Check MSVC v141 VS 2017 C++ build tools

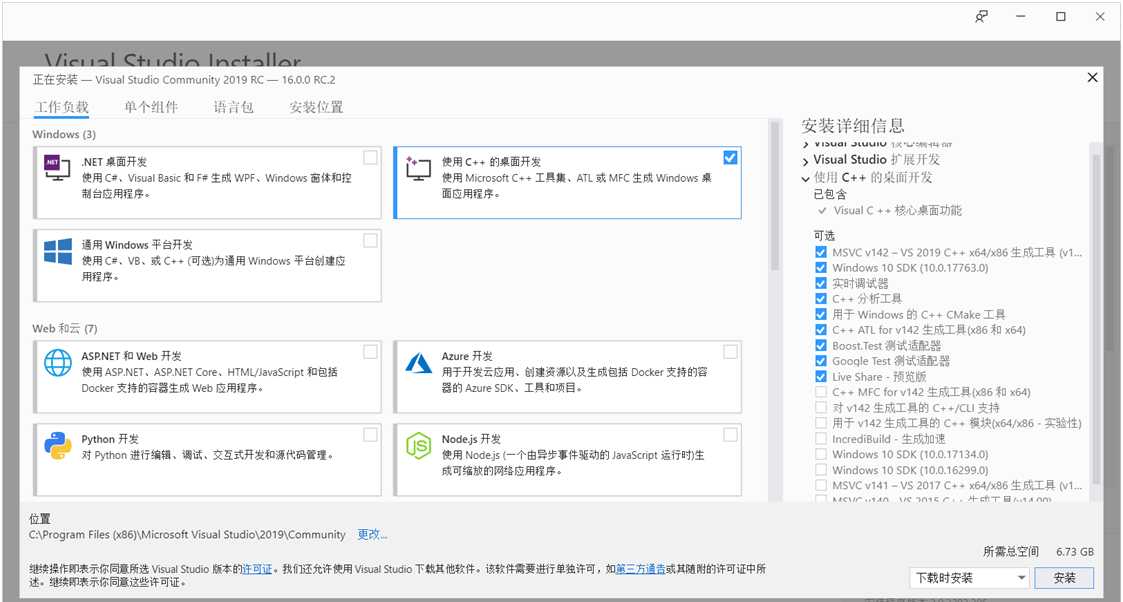click(x=821, y=485)
